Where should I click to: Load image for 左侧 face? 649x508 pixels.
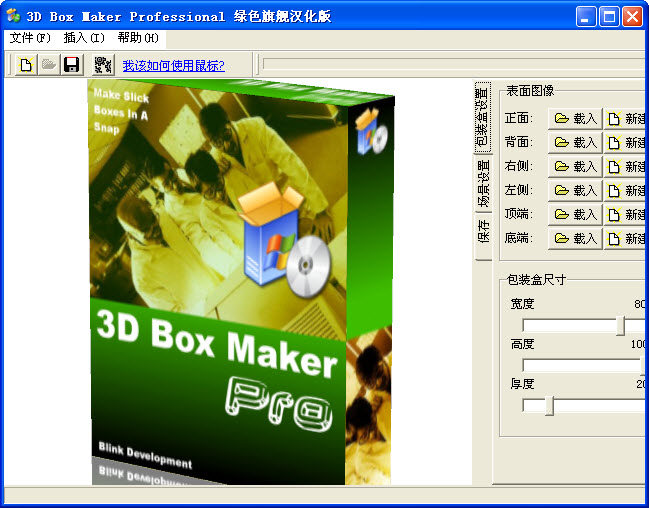[575, 191]
